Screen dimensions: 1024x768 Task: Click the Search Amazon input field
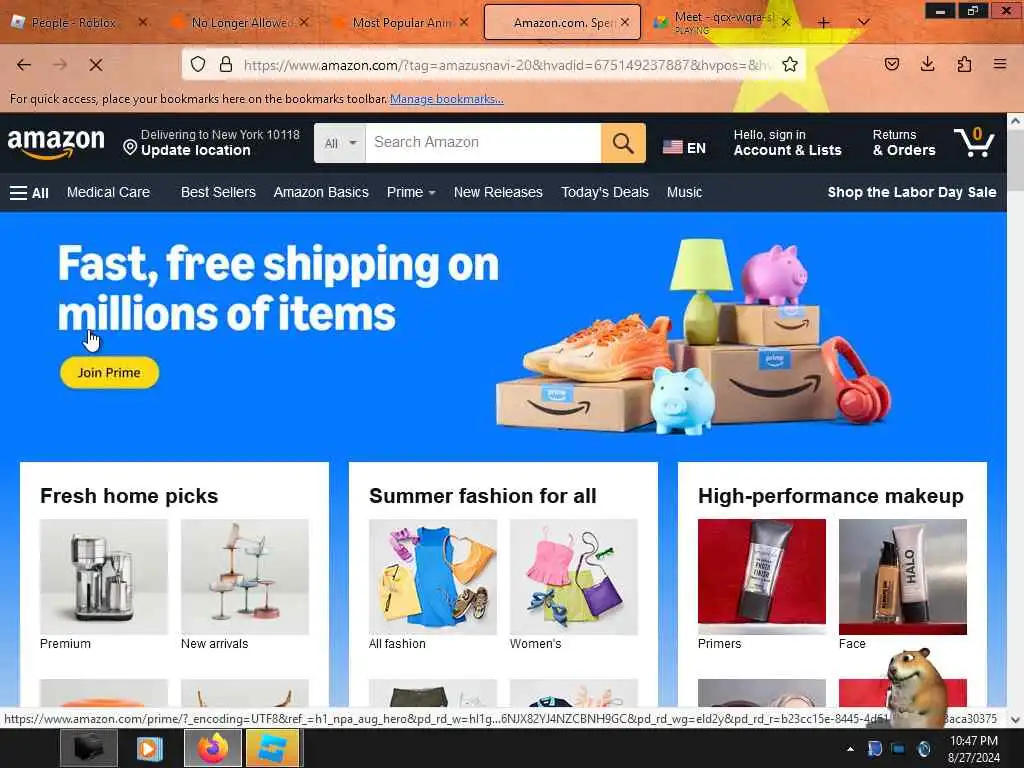tap(483, 143)
